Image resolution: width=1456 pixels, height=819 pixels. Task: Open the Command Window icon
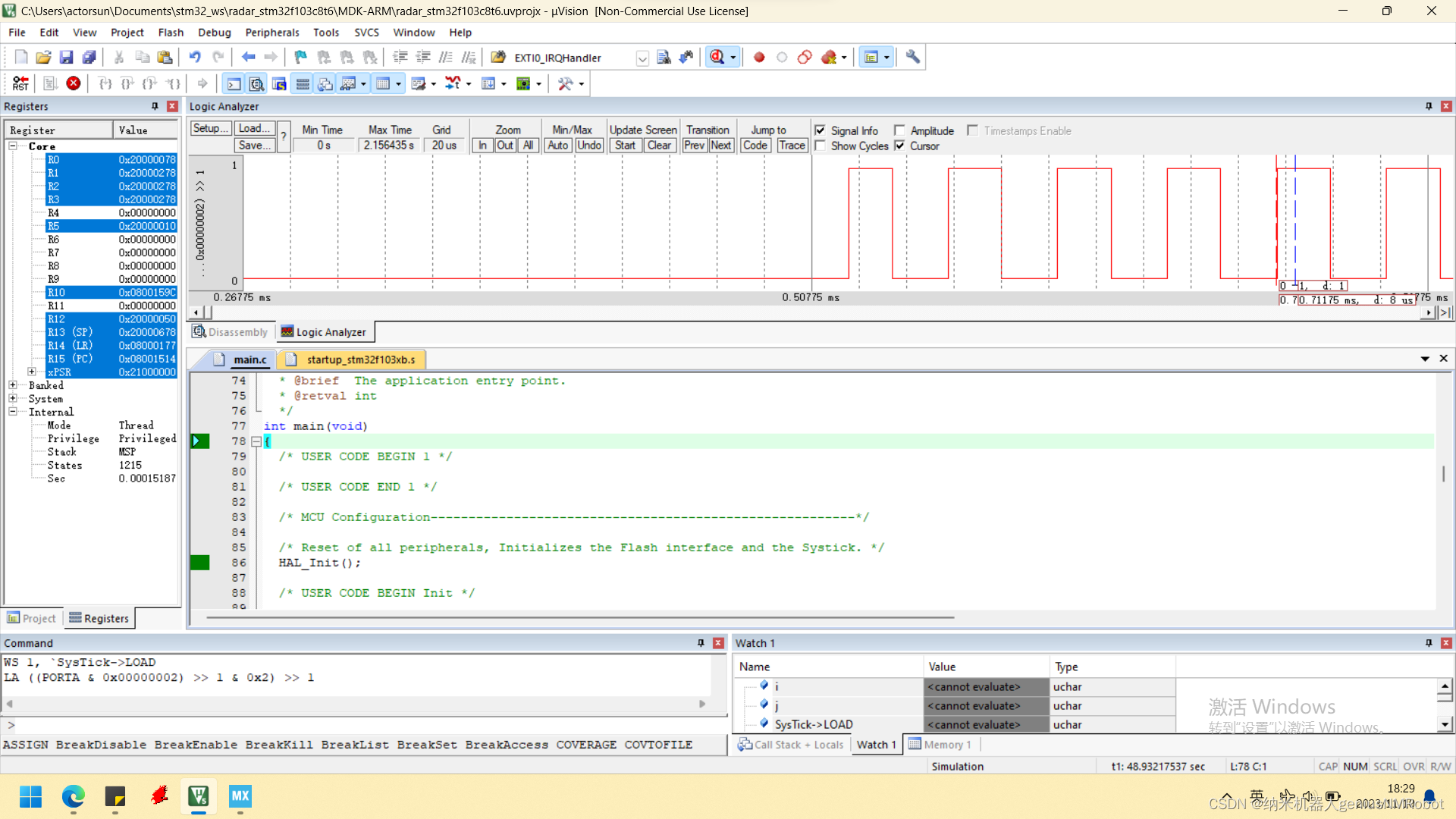click(x=233, y=83)
